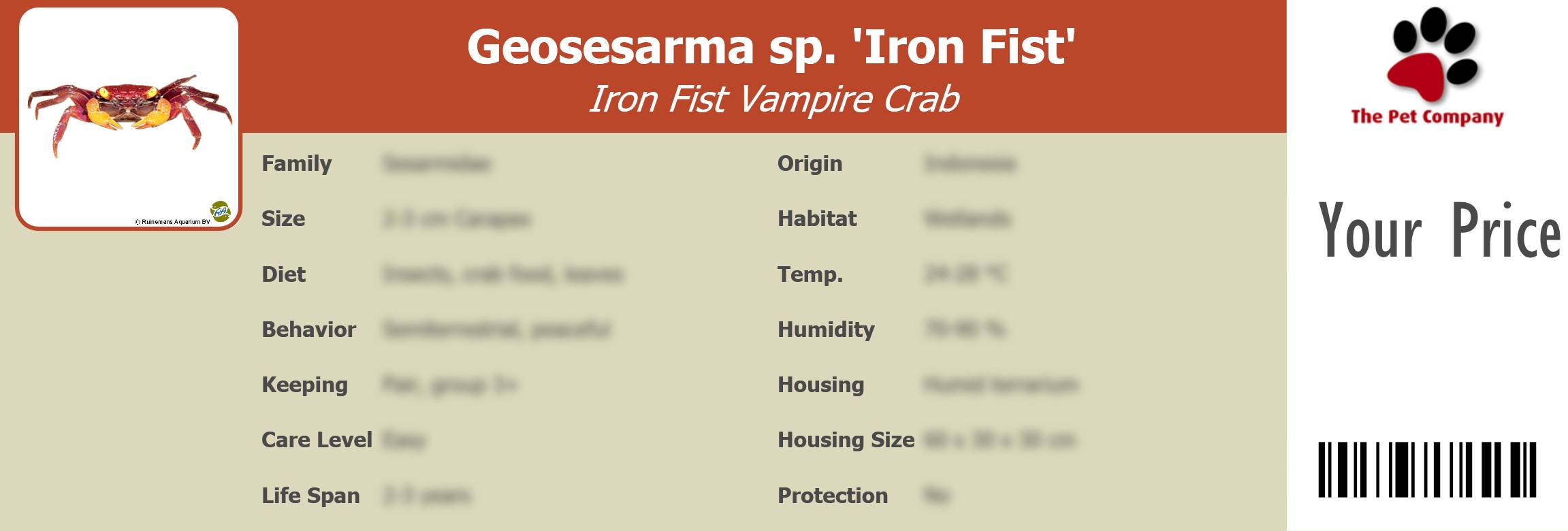Image resolution: width=1568 pixels, height=531 pixels.
Task: Select the Habitat field label
Action: click(817, 219)
